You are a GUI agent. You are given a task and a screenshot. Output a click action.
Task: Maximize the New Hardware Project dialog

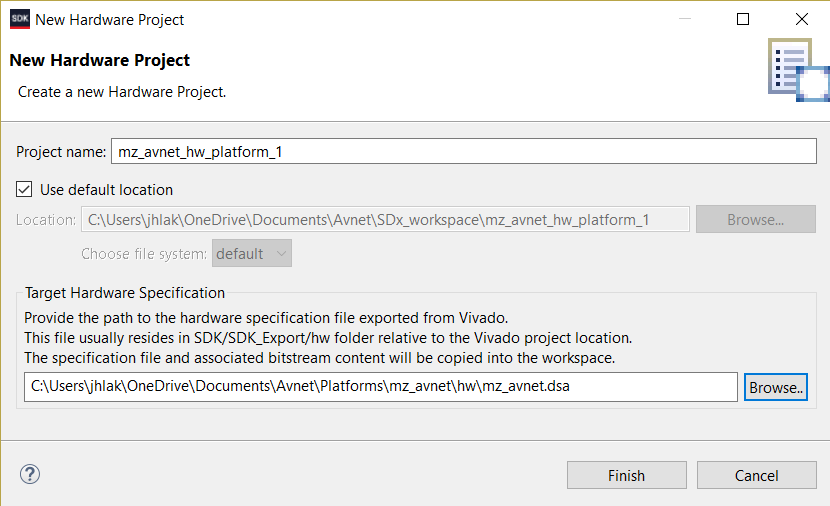point(743,19)
